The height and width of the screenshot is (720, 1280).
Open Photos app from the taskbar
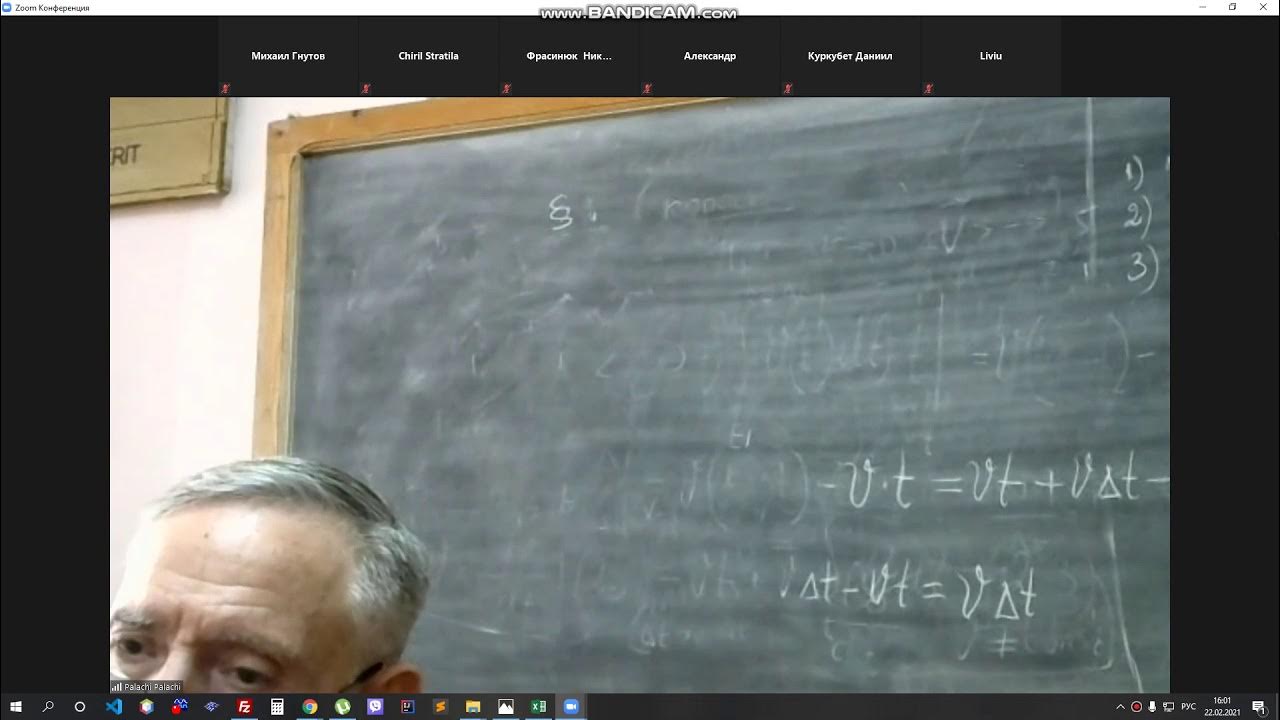(506, 707)
